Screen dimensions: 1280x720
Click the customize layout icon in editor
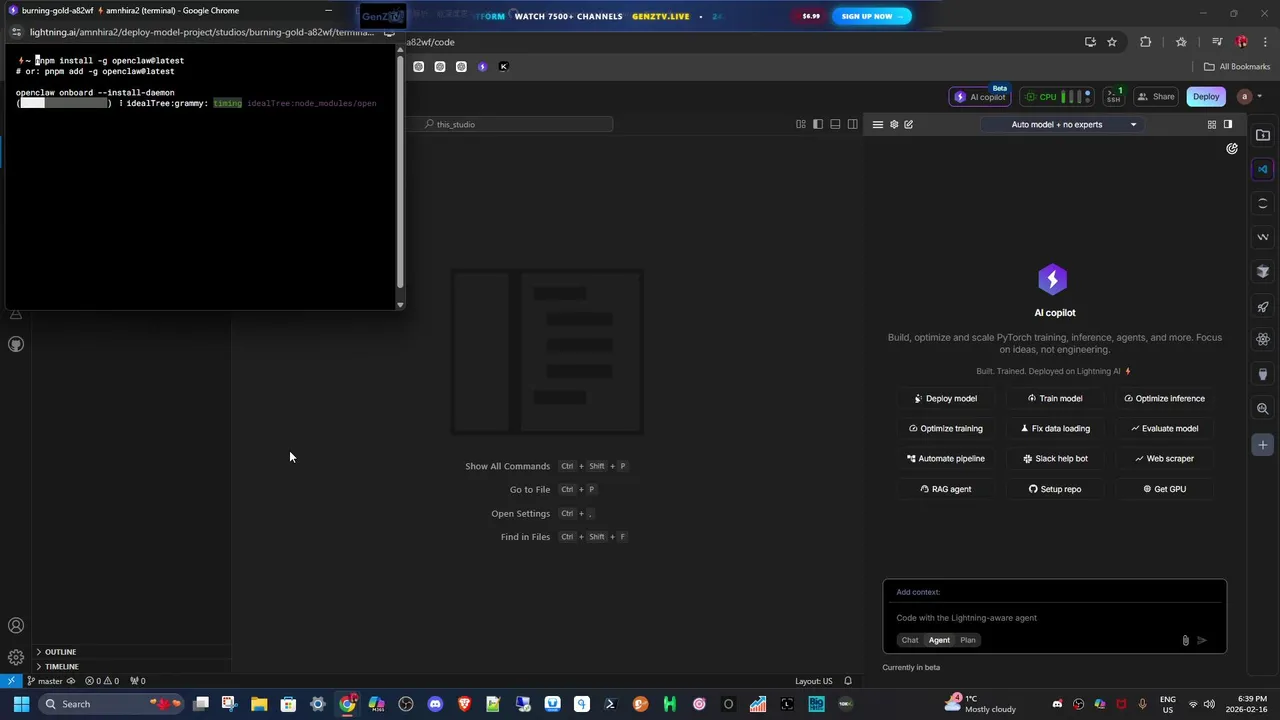801,124
